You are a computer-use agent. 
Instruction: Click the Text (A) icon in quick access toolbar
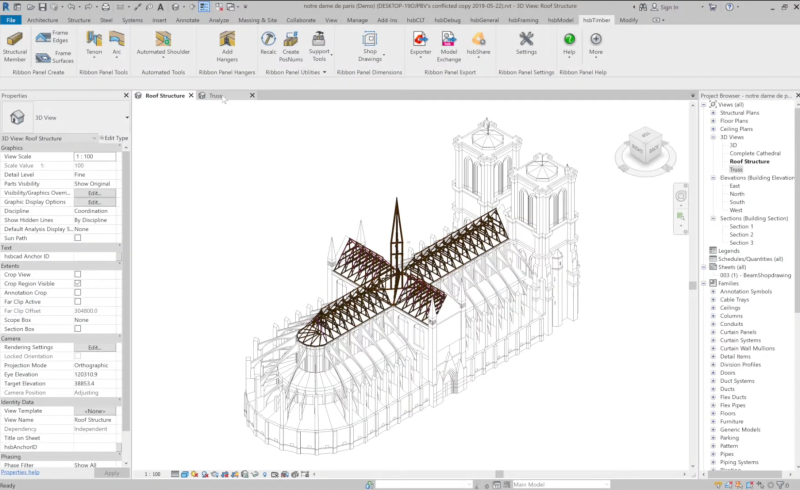160,7
